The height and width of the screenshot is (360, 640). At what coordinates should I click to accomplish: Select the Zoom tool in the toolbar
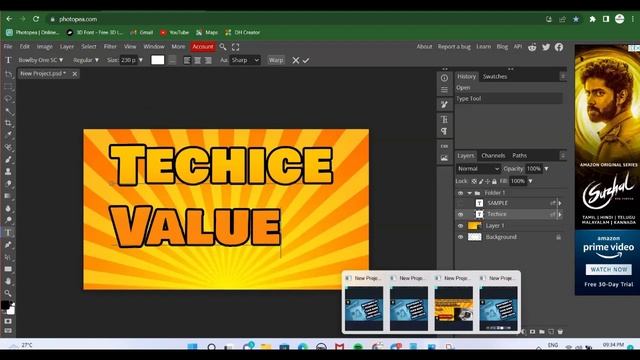(8, 293)
